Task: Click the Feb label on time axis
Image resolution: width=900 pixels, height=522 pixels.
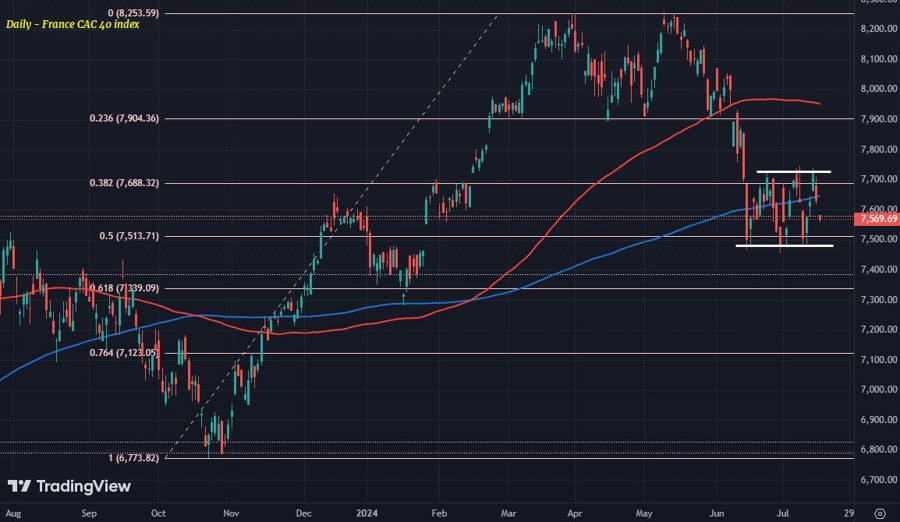Action: 439,513
